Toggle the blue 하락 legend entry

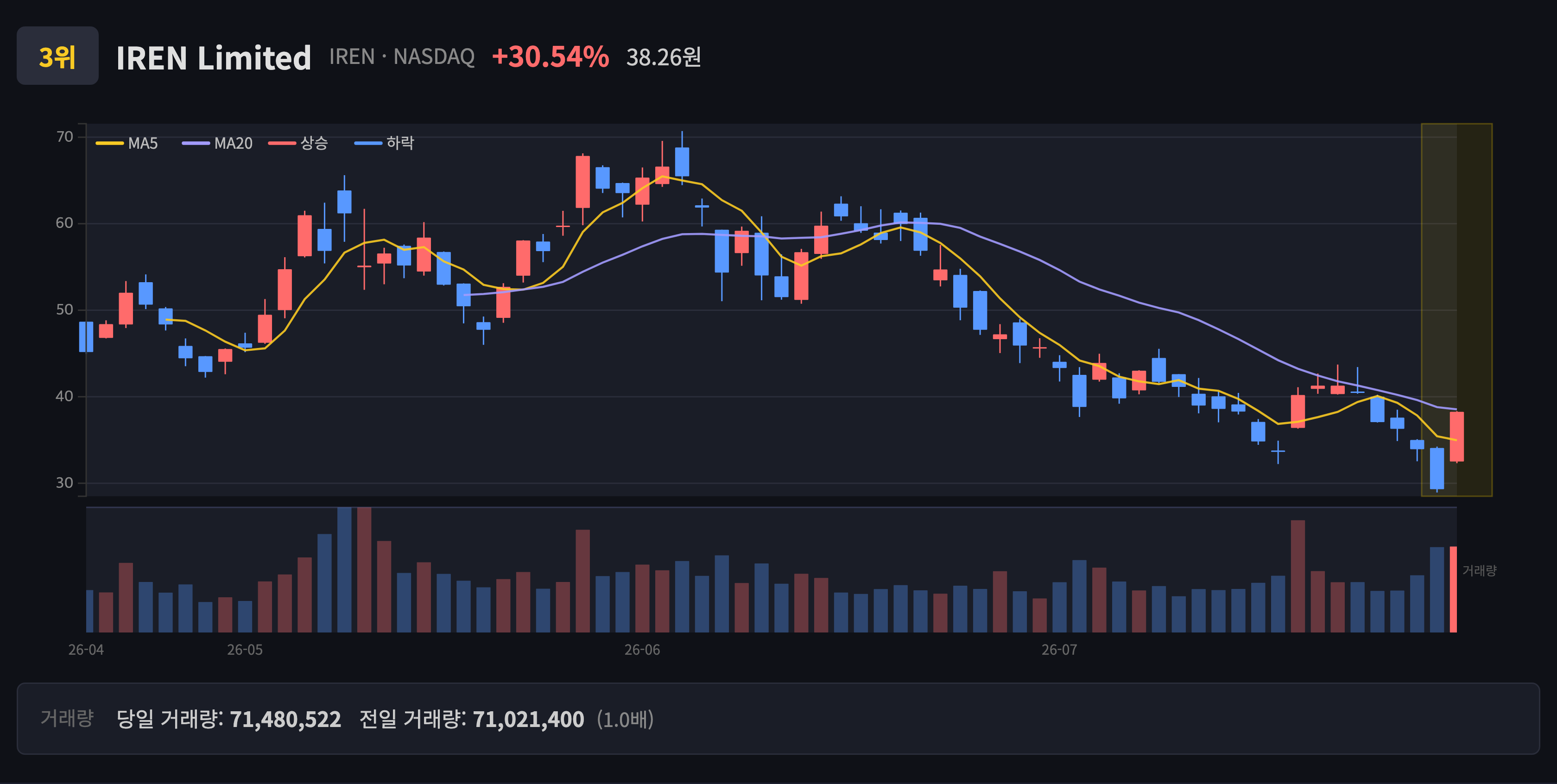[385, 143]
